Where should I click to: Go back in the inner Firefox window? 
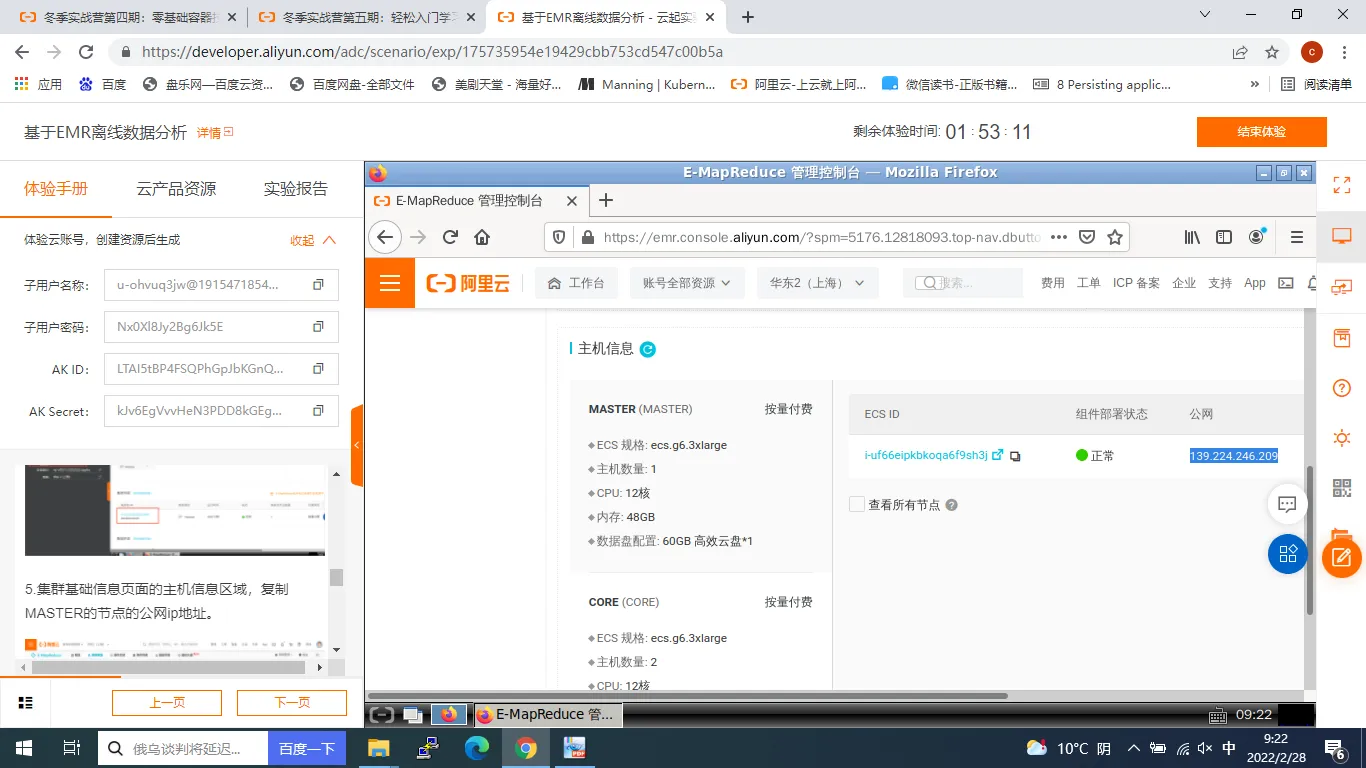click(x=385, y=237)
